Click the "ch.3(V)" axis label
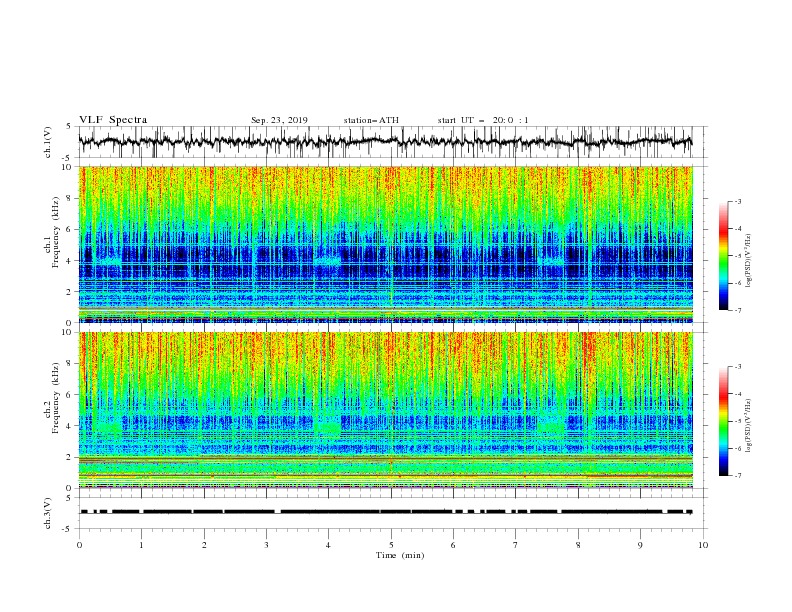792x612 pixels. (x=48, y=513)
